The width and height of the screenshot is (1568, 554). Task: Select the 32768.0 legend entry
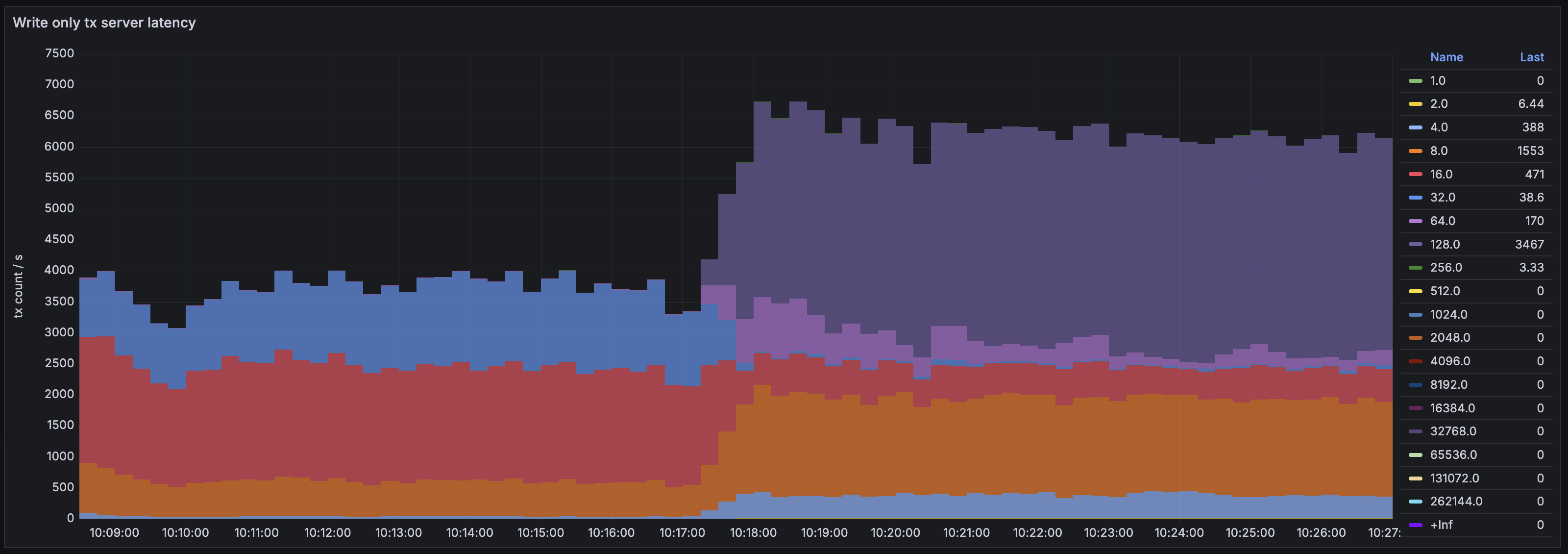1453,431
